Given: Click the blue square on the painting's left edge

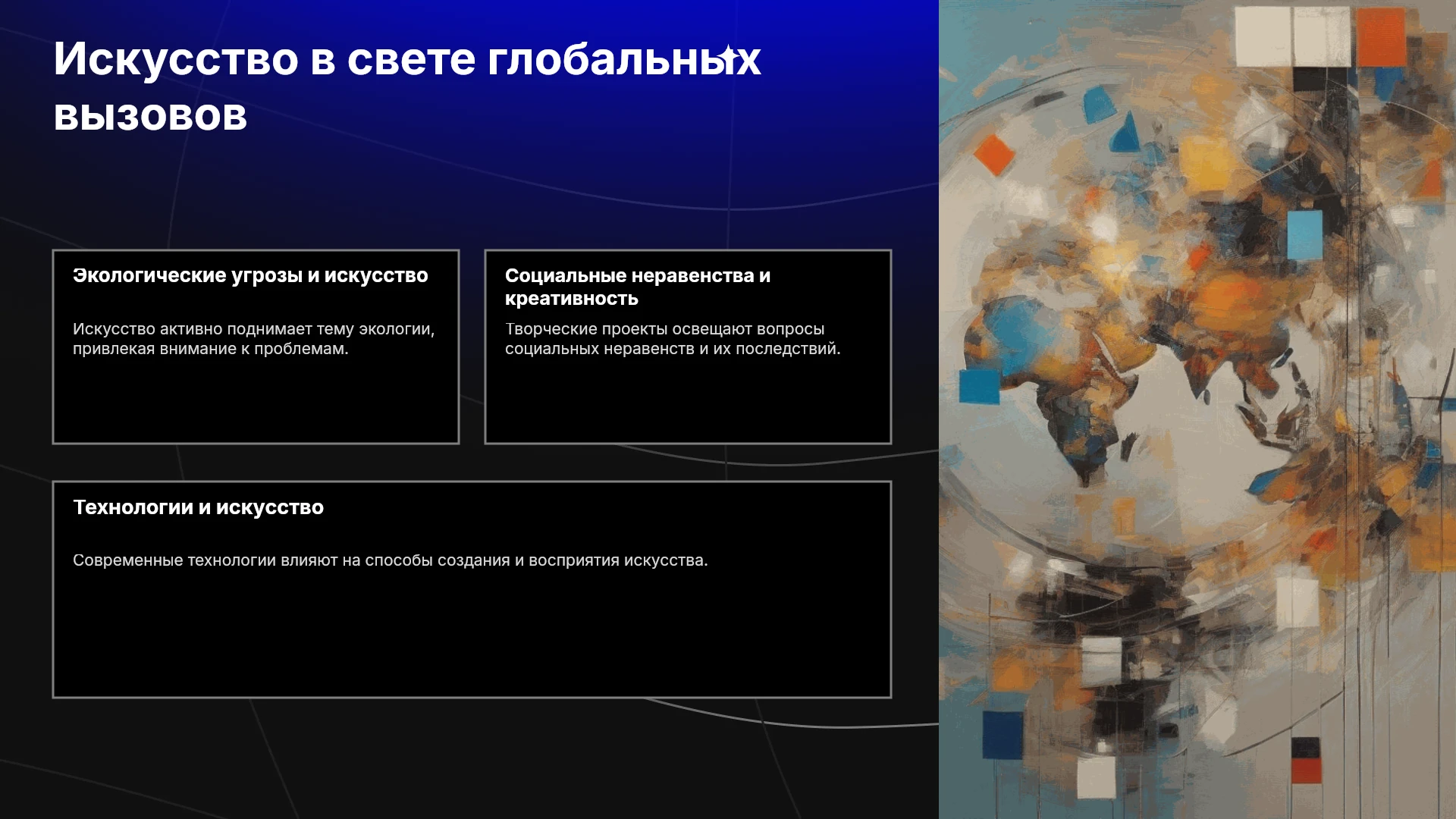Looking at the screenshot, I should pos(979,386).
